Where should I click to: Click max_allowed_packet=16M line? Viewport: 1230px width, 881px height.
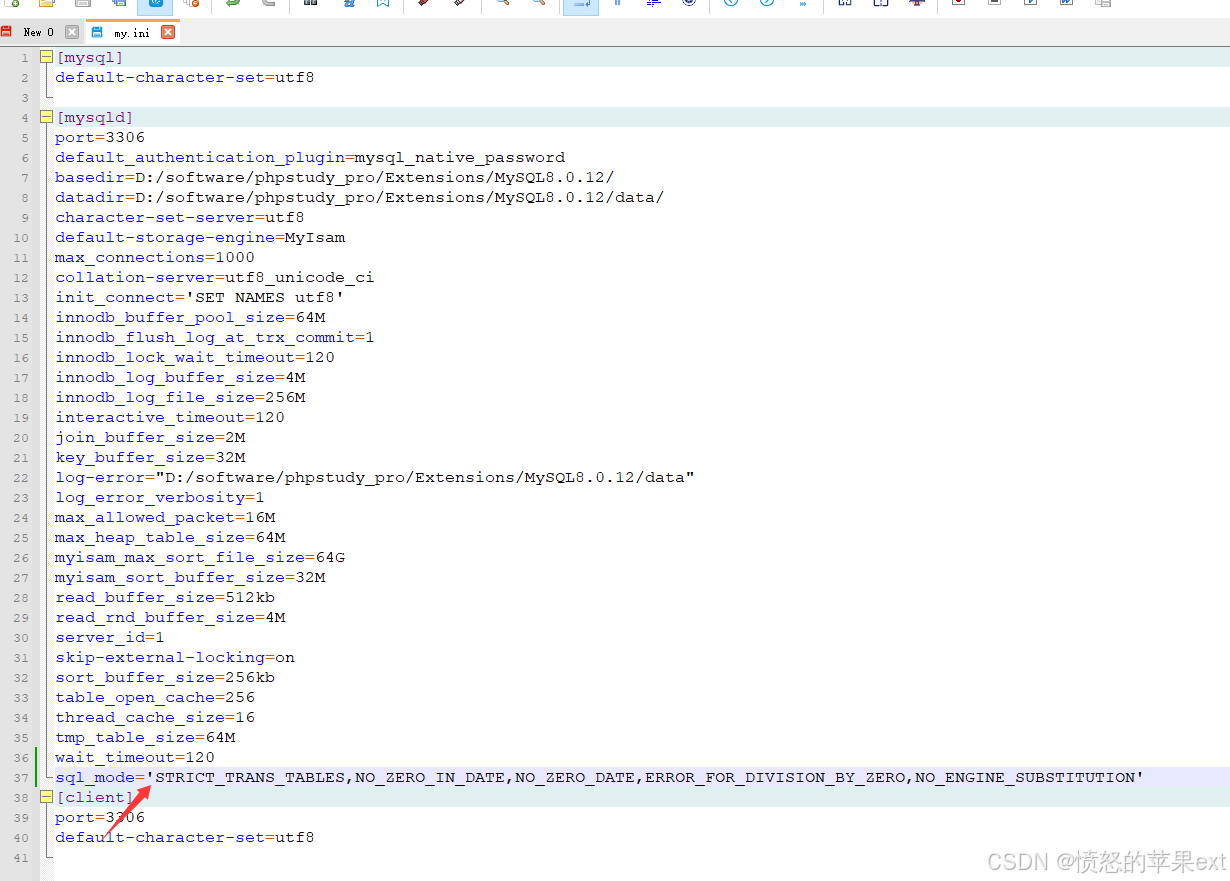pyautogui.click(x=165, y=517)
